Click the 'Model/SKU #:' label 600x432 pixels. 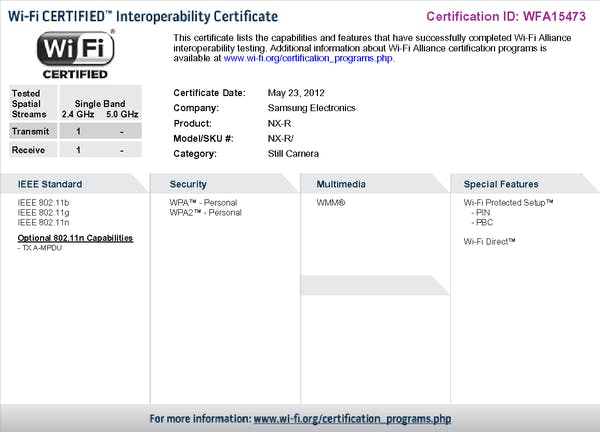coord(203,139)
